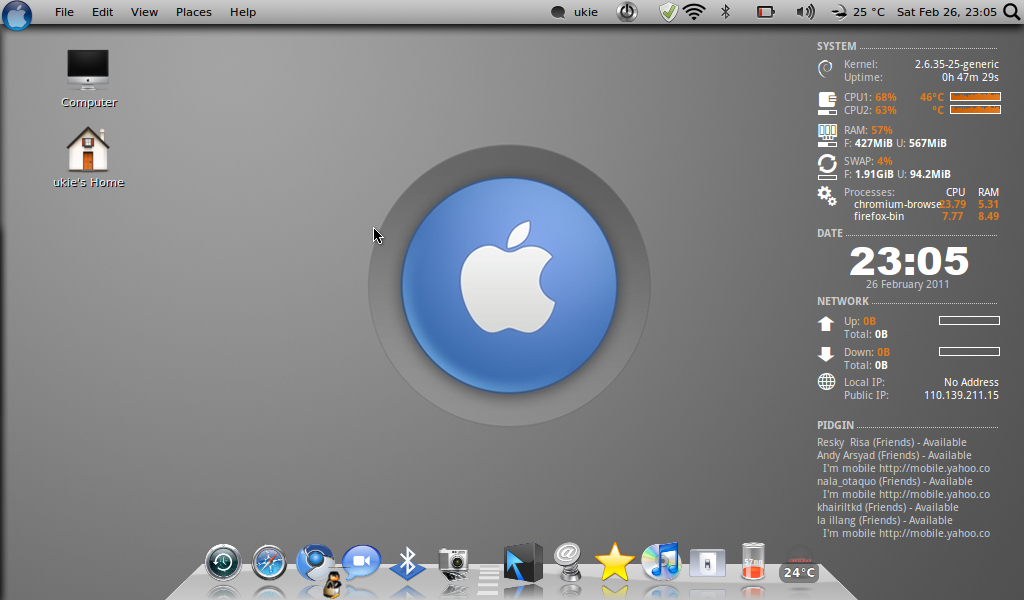Open the black cube cursor dock icon
The height and width of the screenshot is (600, 1024).
coord(523,562)
